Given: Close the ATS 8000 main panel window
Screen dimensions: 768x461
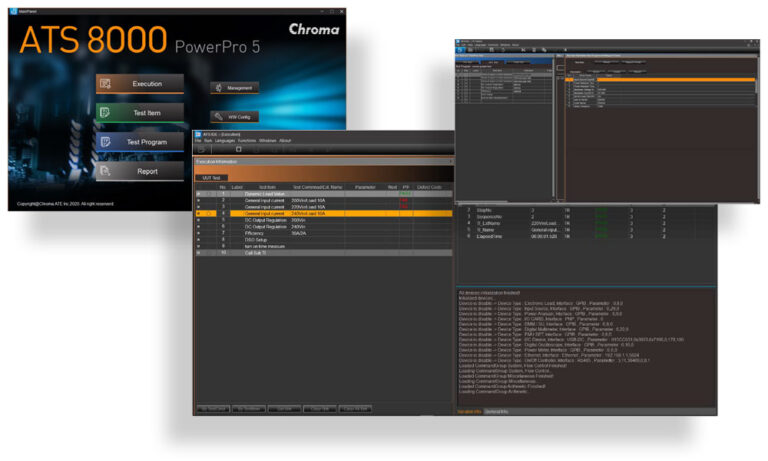Looking at the screenshot, I should click(x=341, y=11).
